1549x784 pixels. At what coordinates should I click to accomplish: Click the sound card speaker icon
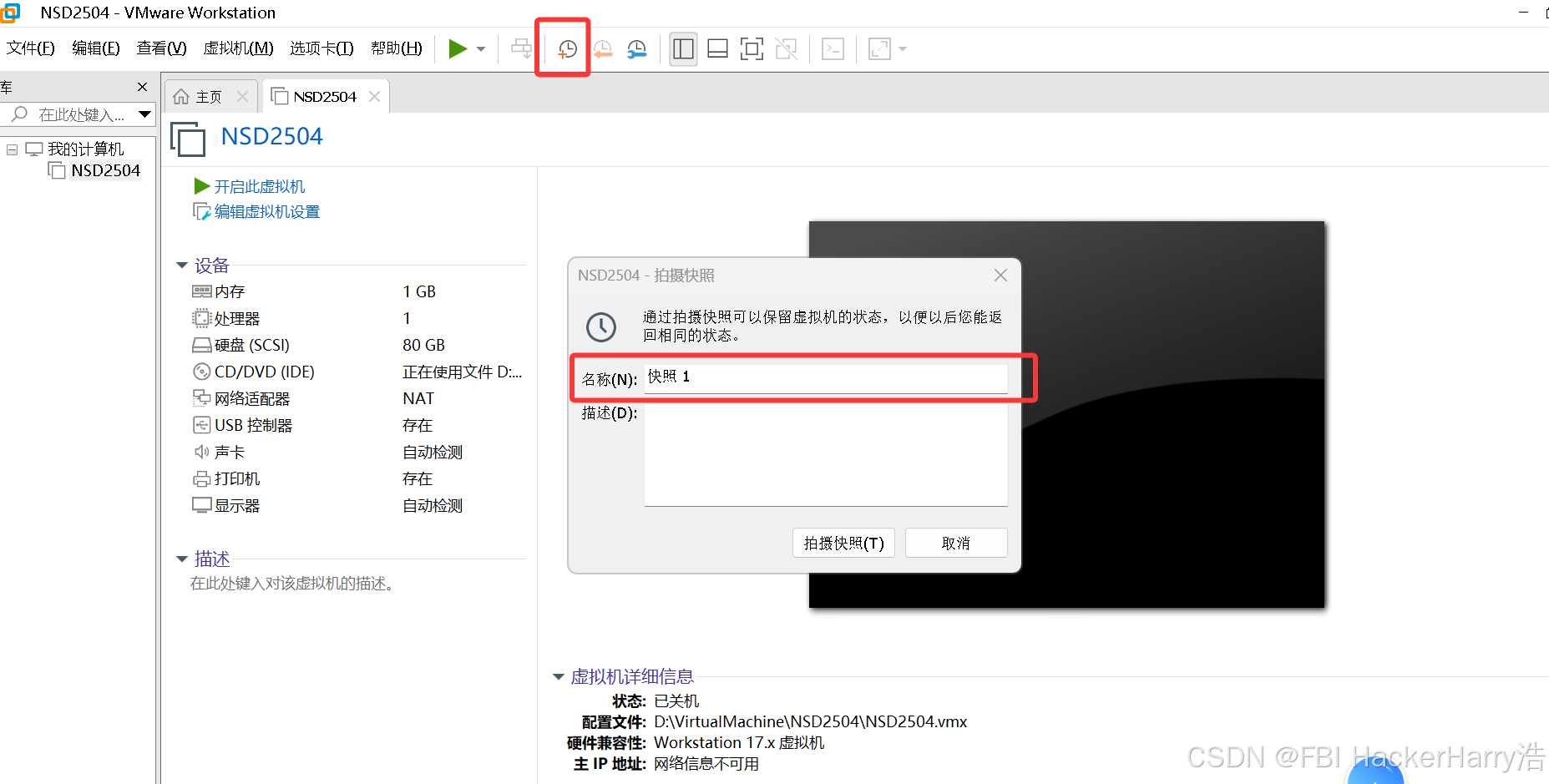click(x=202, y=452)
